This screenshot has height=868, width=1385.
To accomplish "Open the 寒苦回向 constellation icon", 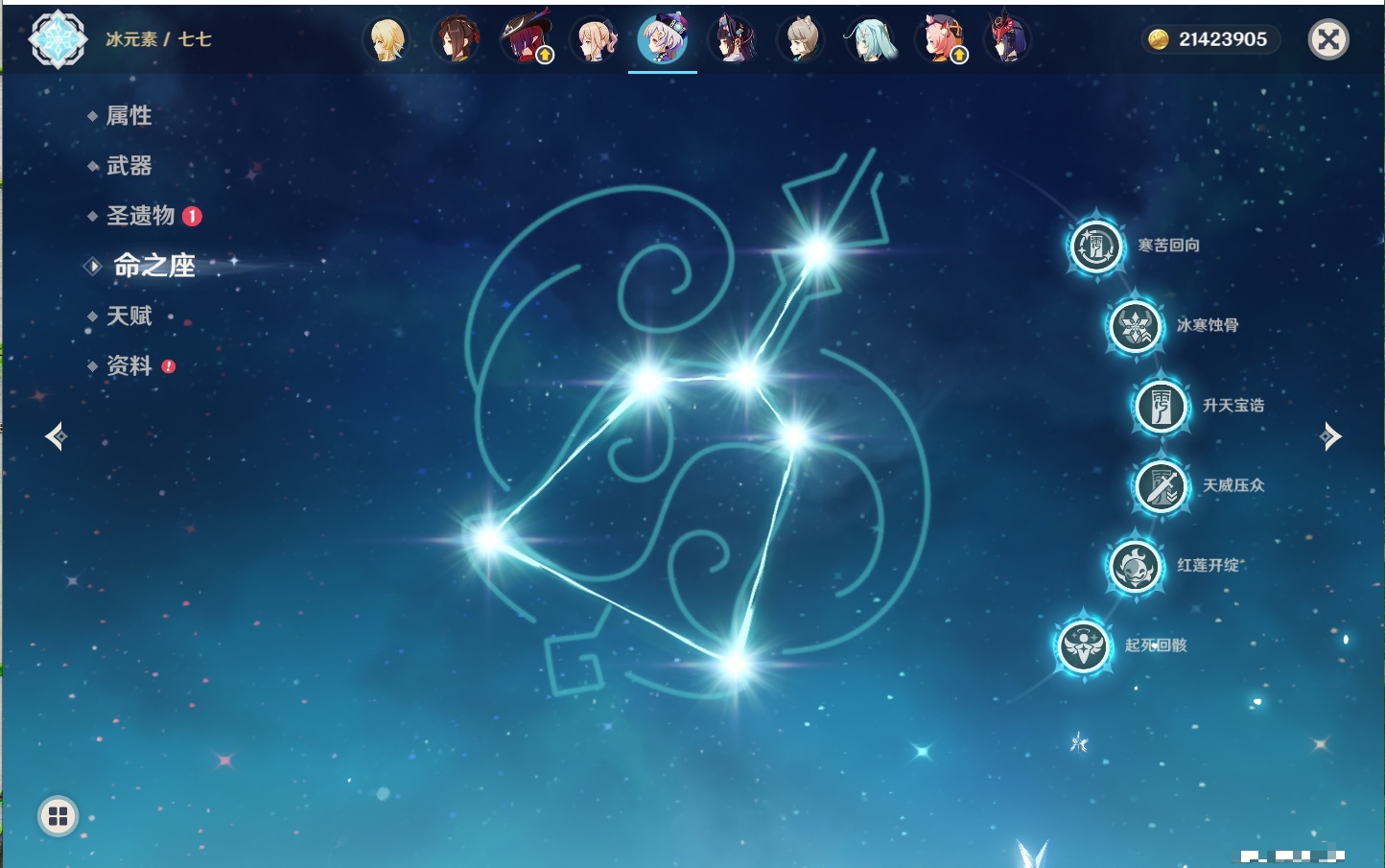I will pyautogui.click(x=1095, y=246).
